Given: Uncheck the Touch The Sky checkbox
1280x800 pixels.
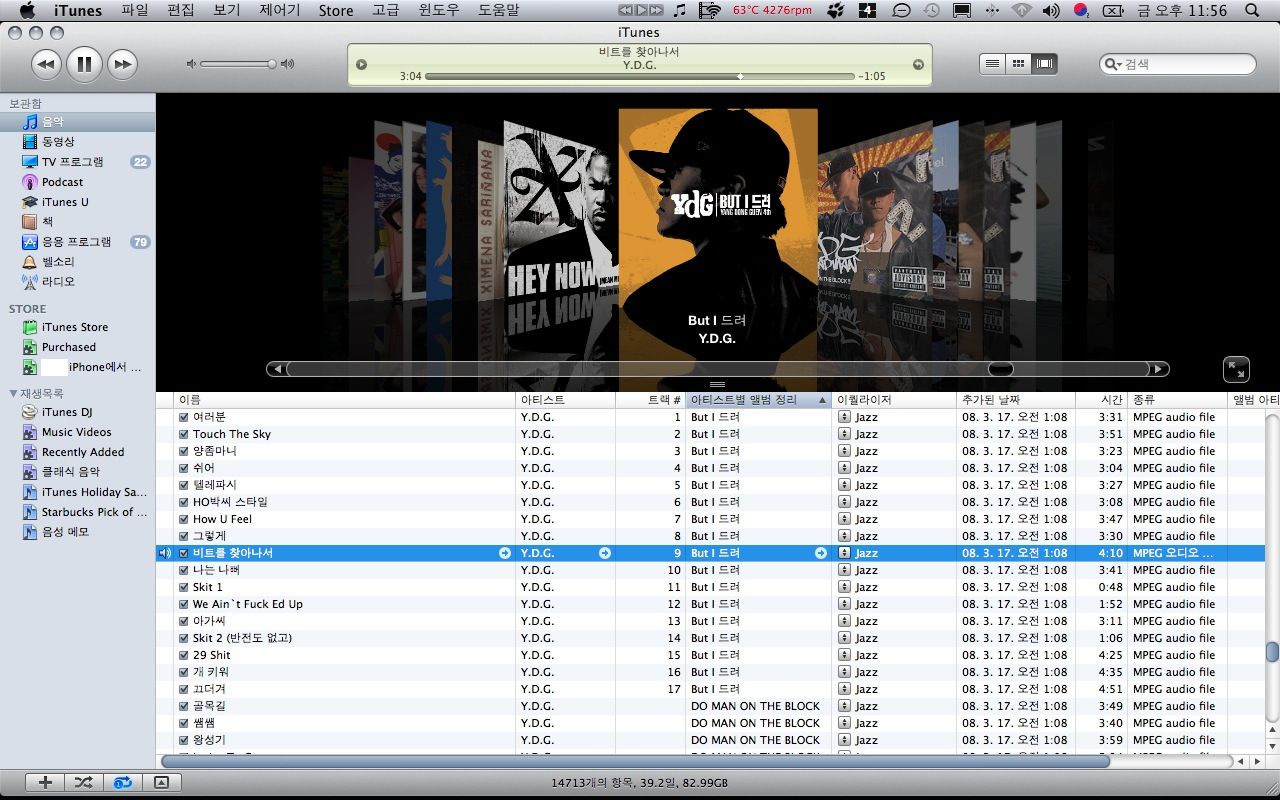Looking at the screenshot, I should (183, 434).
